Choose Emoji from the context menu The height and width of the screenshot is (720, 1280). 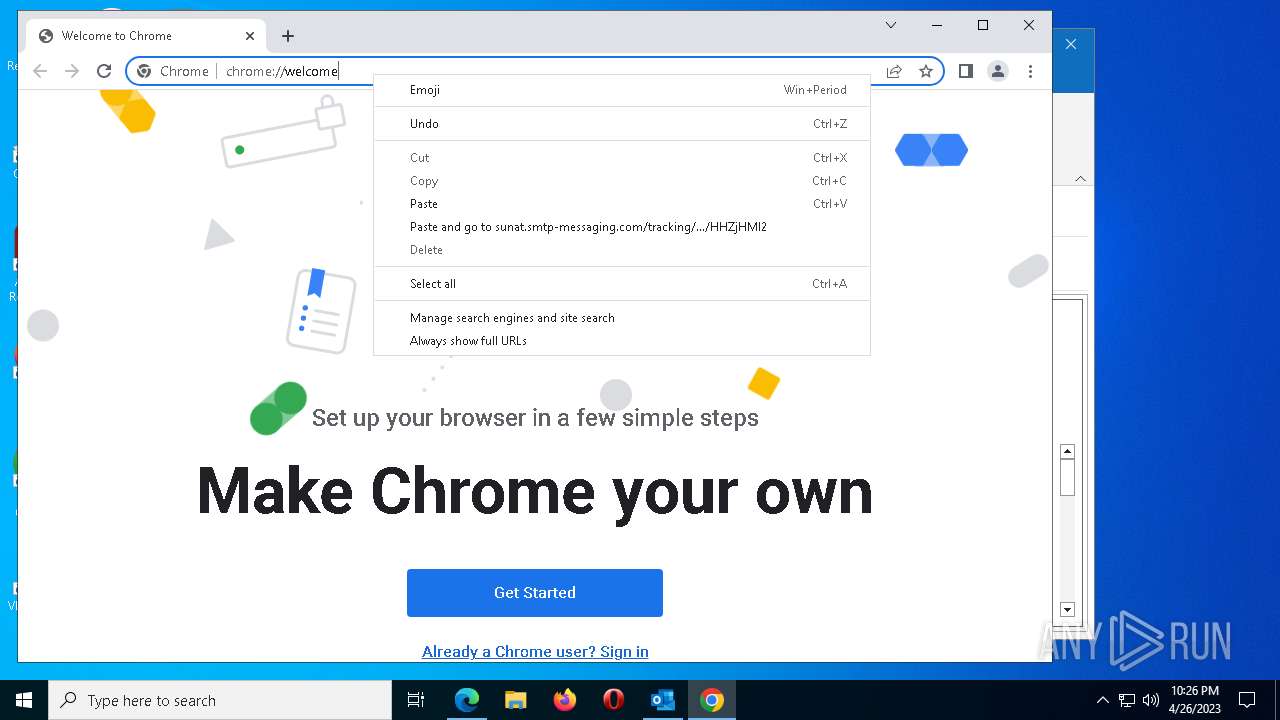point(622,90)
